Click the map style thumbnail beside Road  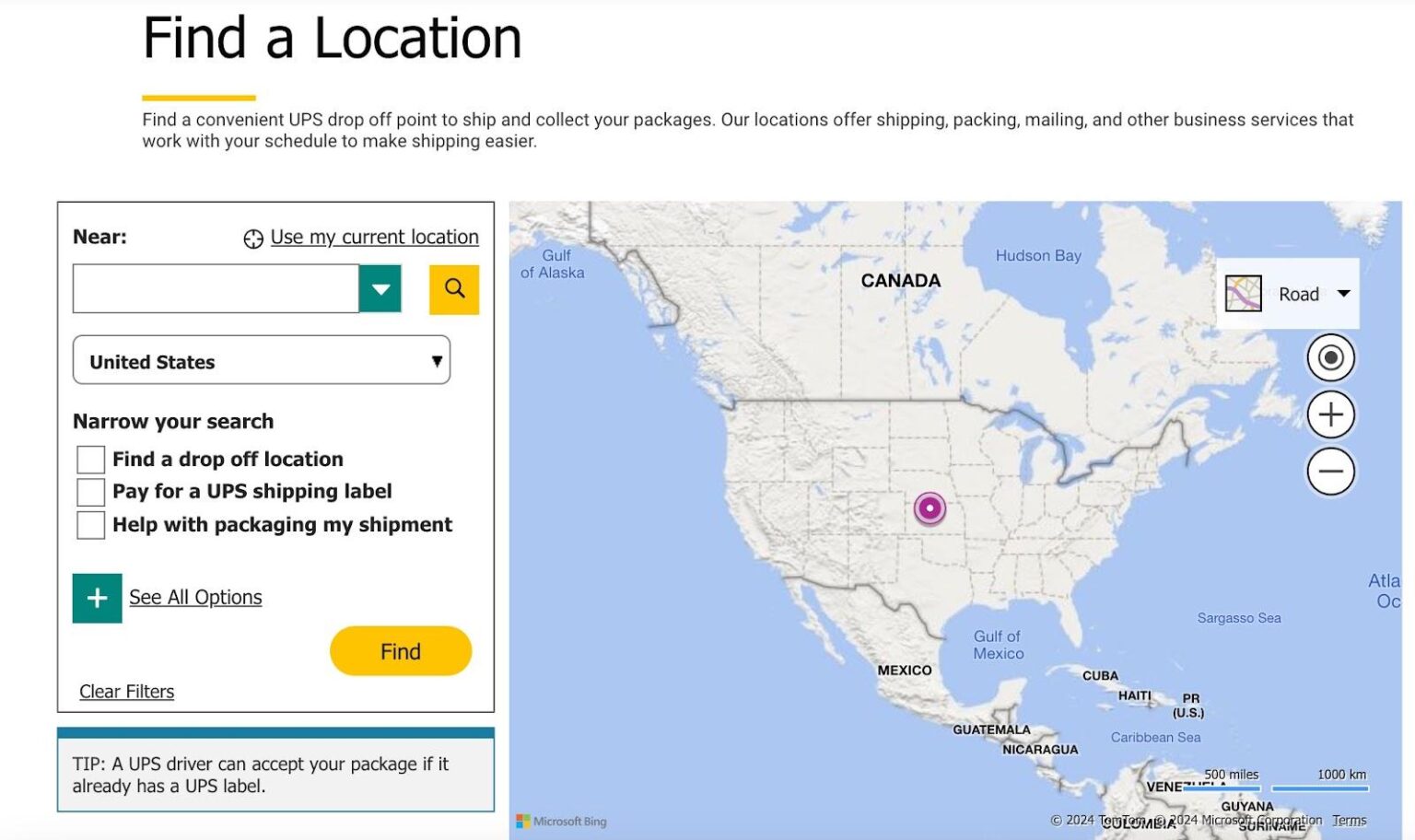click(x=1245, y=293)
